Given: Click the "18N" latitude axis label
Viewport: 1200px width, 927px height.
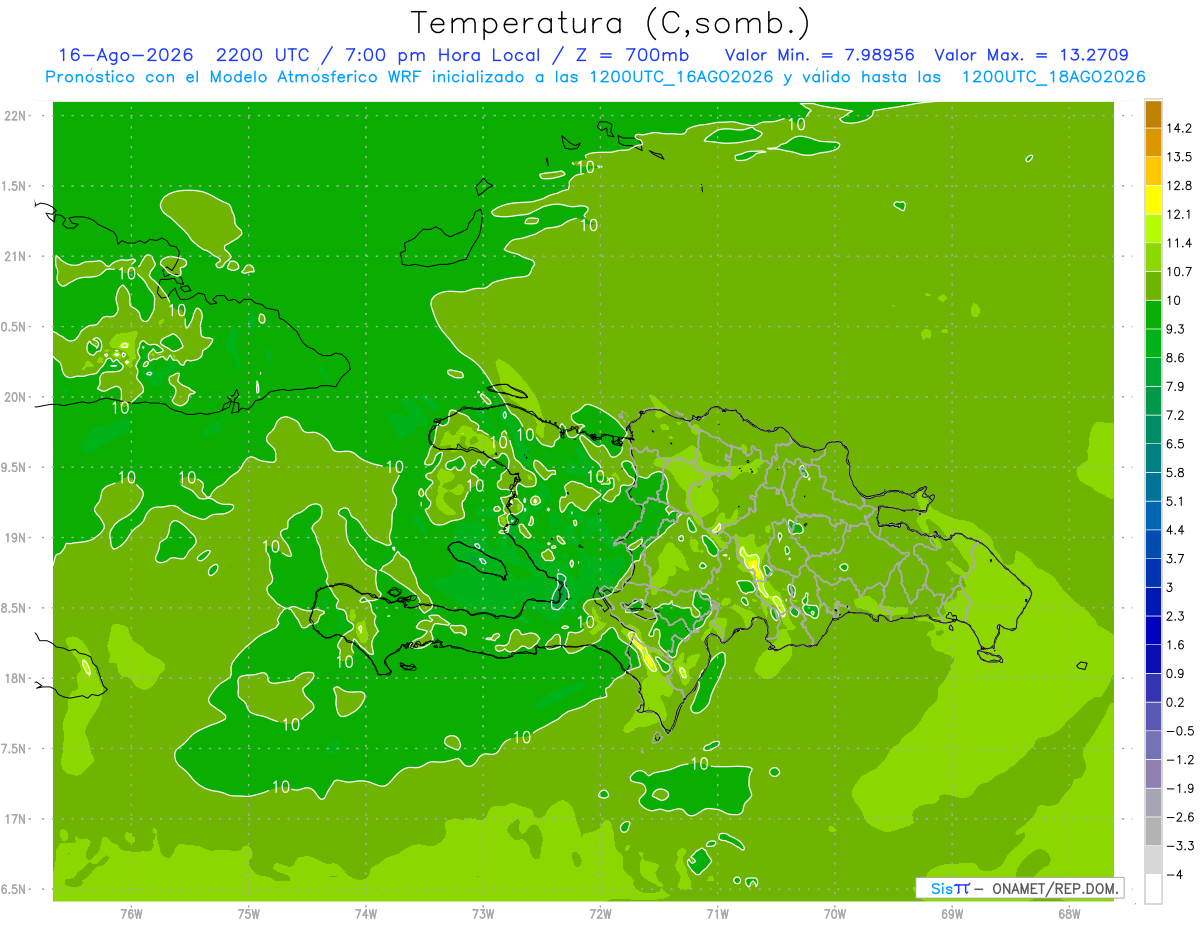Looking at the screenshot, I should click(x=17, y=678).
